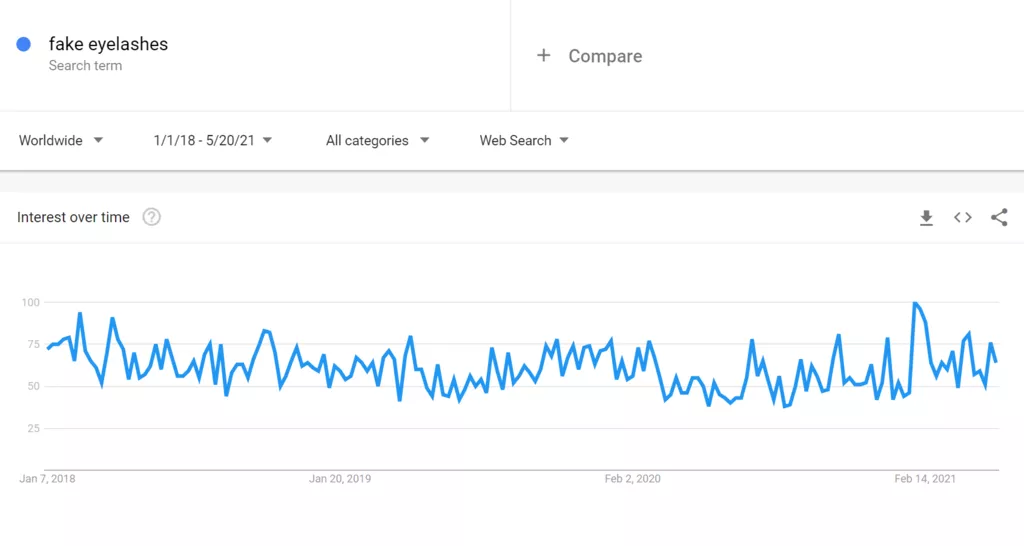
Task: Expand the Worldwide region dropdown
Action: click(x=61, y=140)
